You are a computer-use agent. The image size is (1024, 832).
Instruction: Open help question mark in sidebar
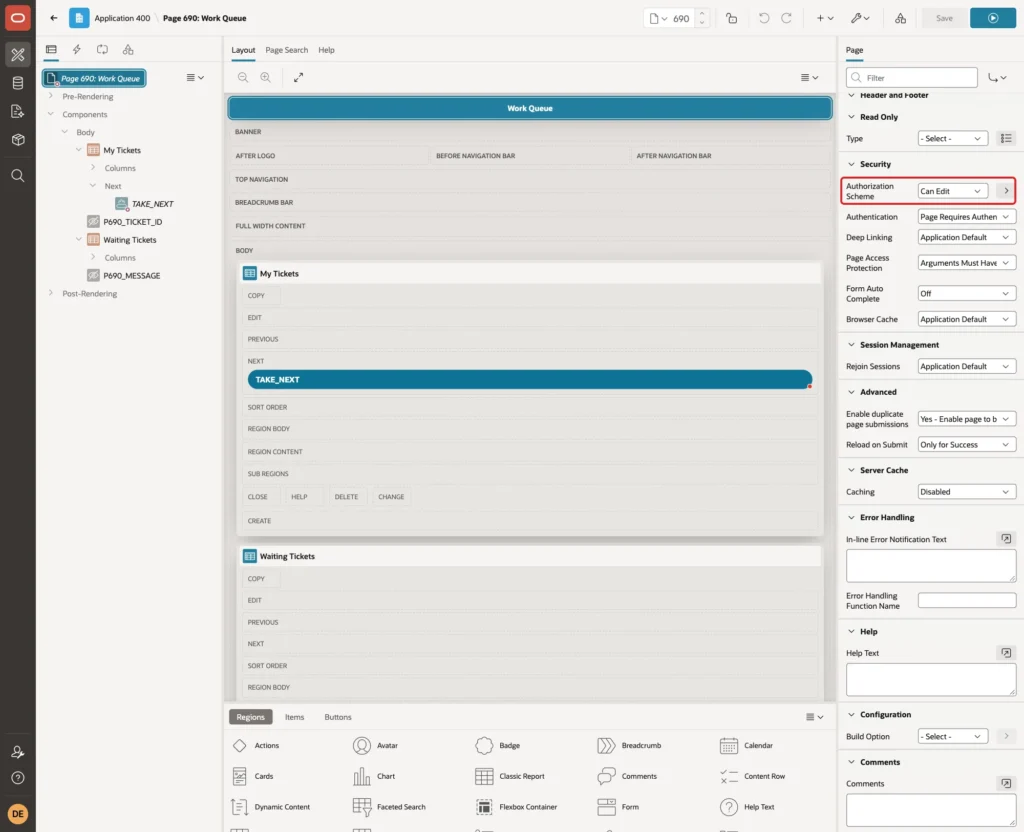click(18, 778)
